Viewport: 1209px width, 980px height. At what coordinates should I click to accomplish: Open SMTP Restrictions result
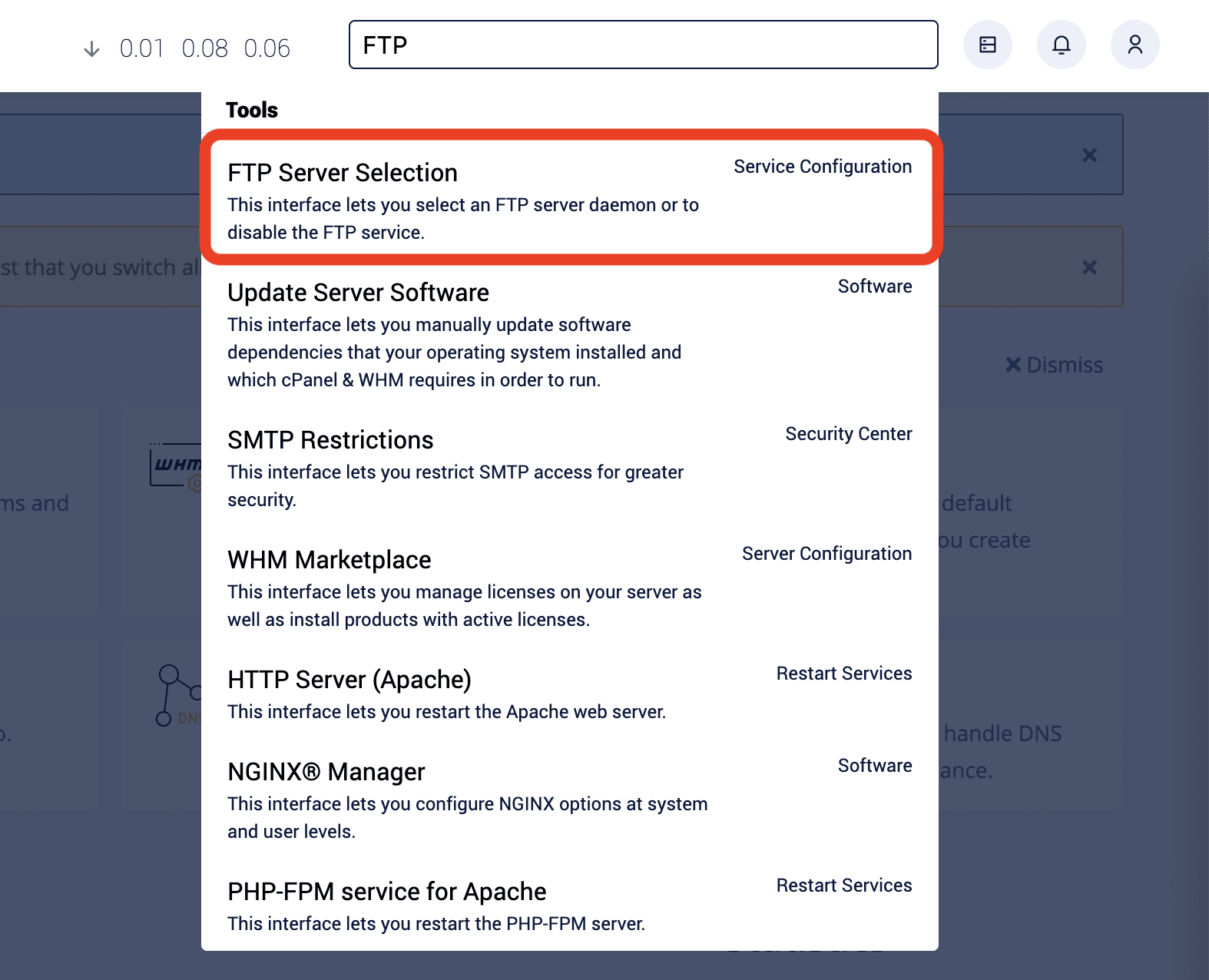coord(570,468)
